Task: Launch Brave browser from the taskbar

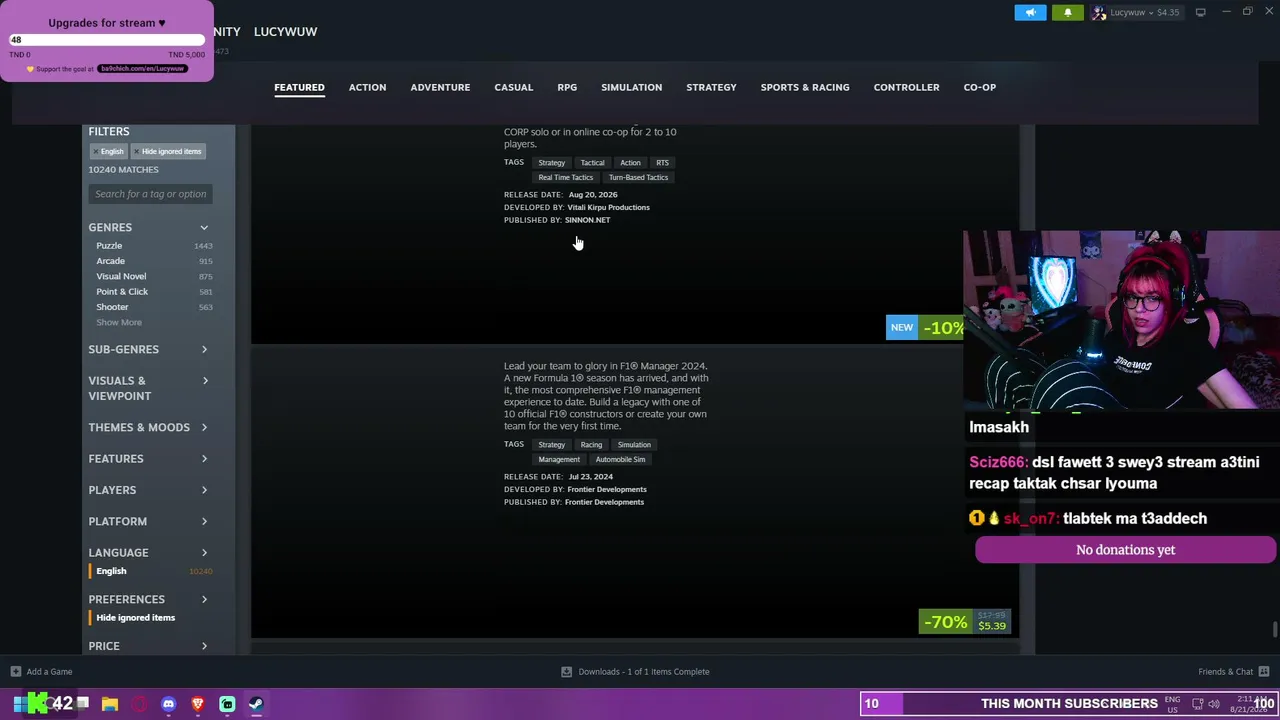Action: pyautogui.click(x=197, y=704)
